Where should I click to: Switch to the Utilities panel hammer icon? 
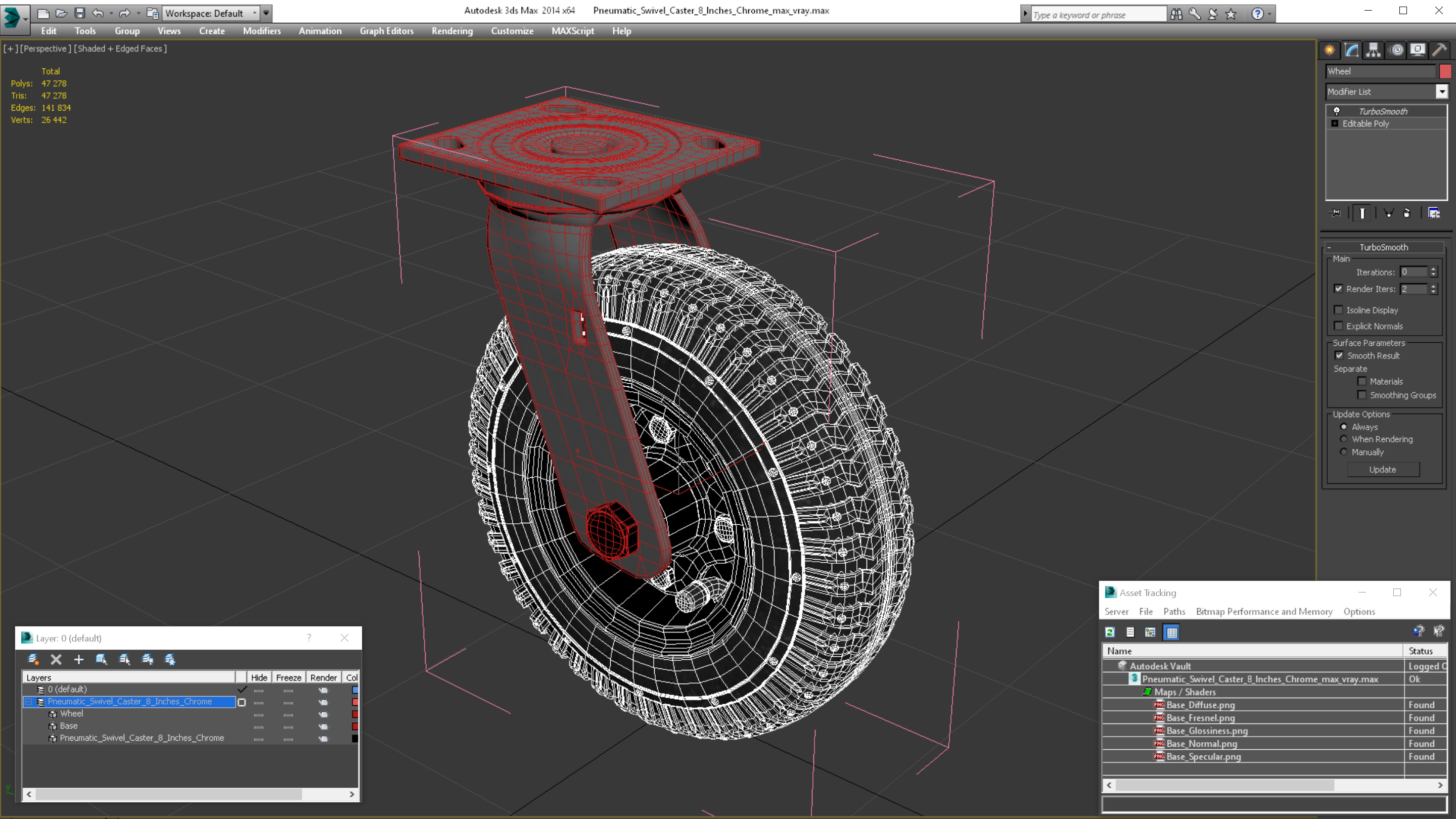(1440, 51)
